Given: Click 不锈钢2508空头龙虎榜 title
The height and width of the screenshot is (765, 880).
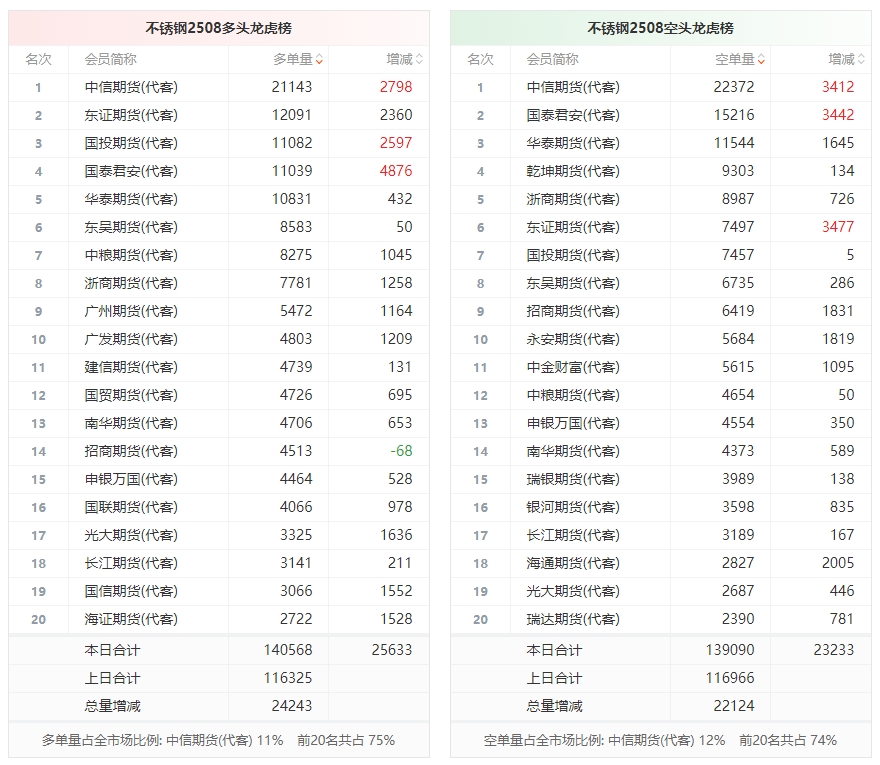Looking at the screenshot, I should click(661, 28).
